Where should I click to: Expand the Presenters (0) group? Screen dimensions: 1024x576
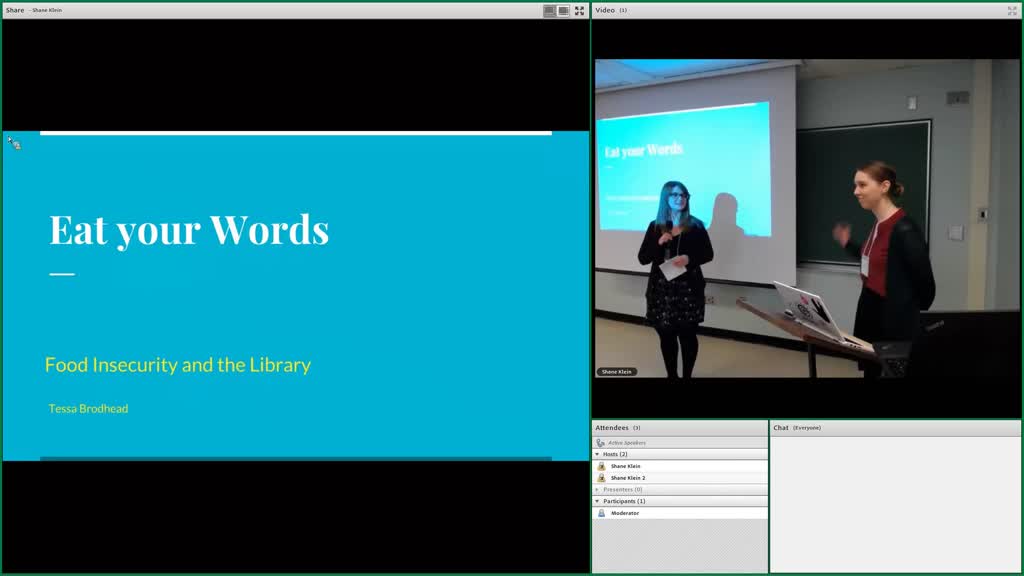pyautogui.click(x=597, y=490)
